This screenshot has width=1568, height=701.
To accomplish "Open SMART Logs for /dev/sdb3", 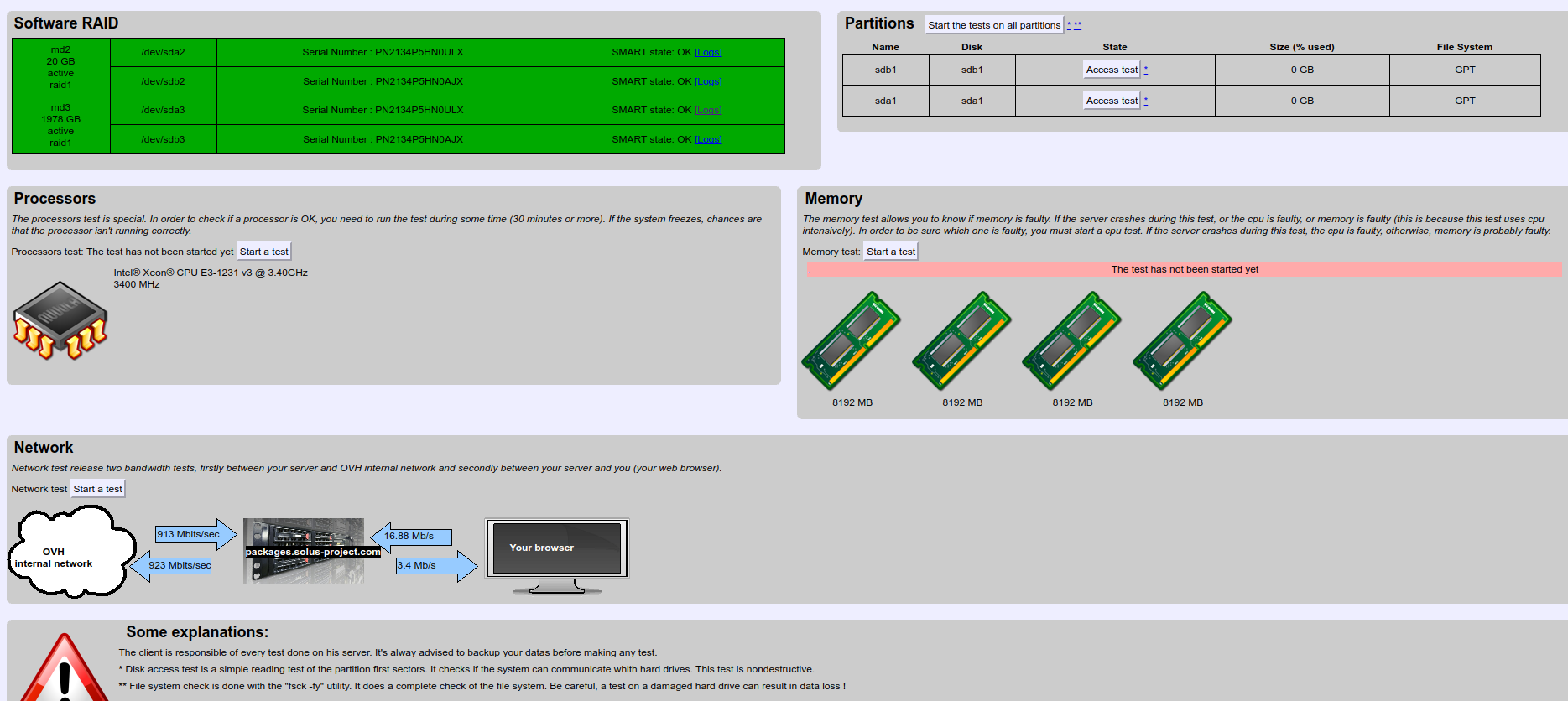I will point(708,139).
